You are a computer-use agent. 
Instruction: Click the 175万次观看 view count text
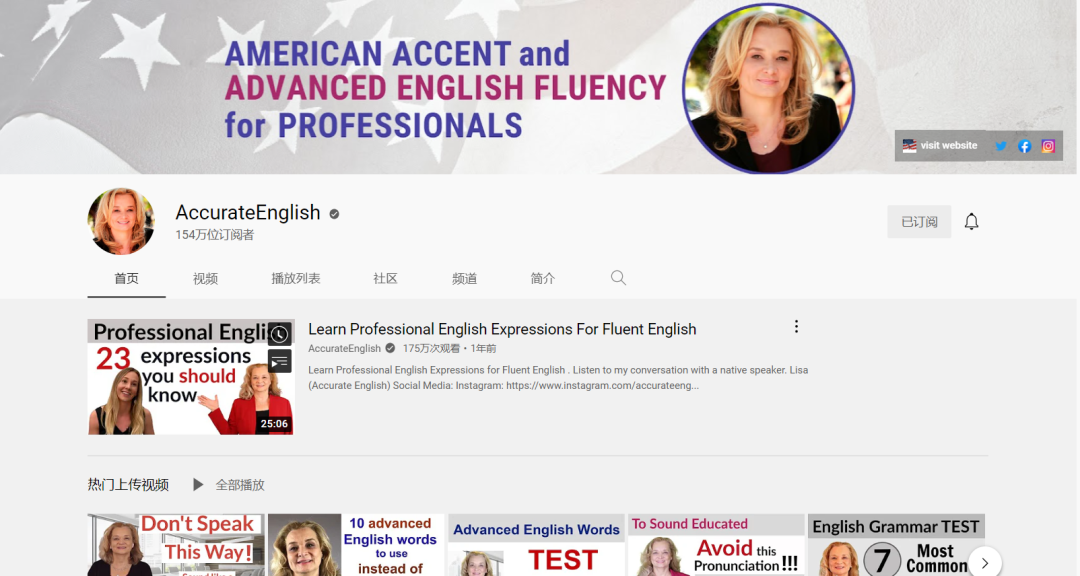pos(431,349)
